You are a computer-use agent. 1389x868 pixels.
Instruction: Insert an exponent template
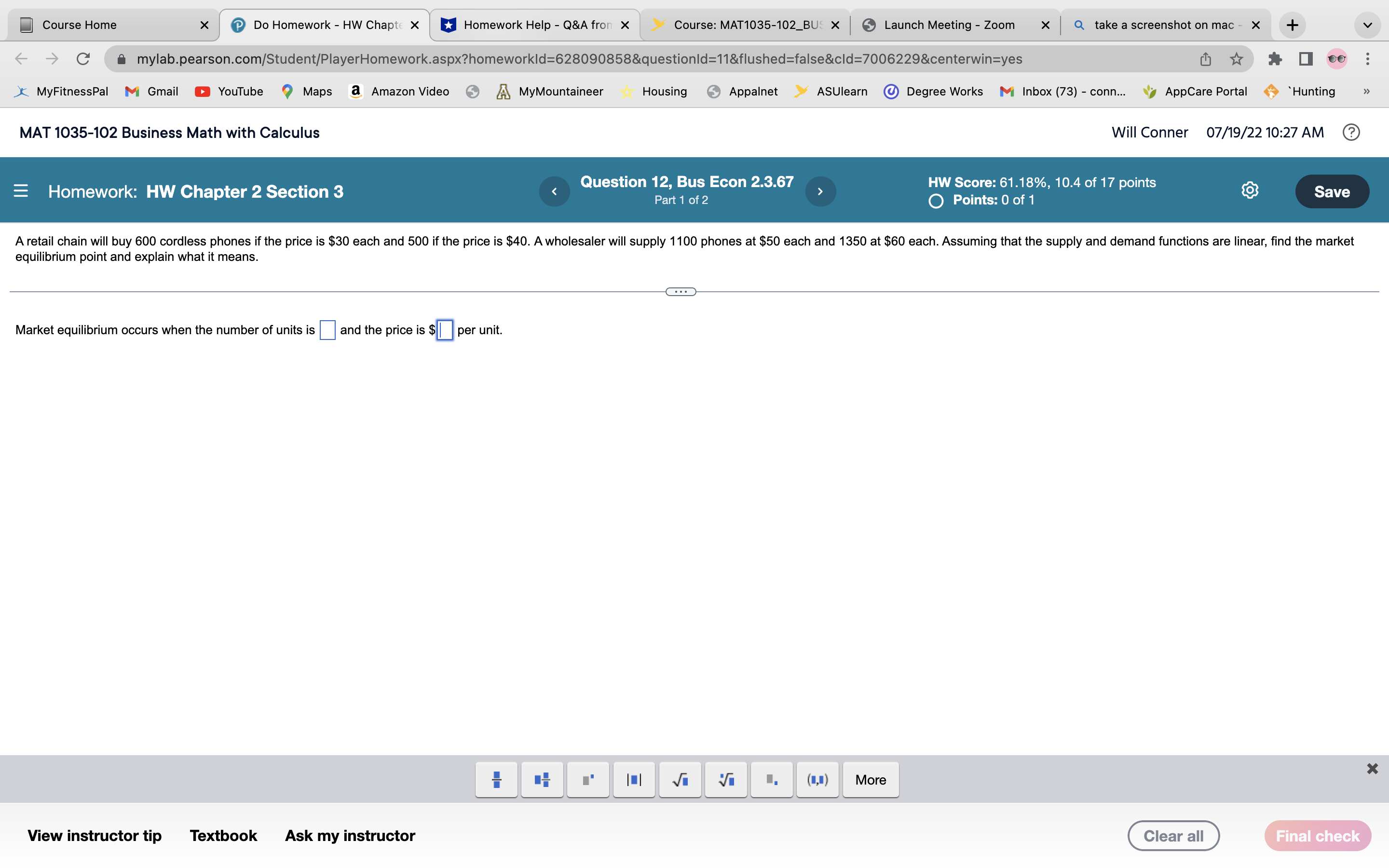(588, 780)
